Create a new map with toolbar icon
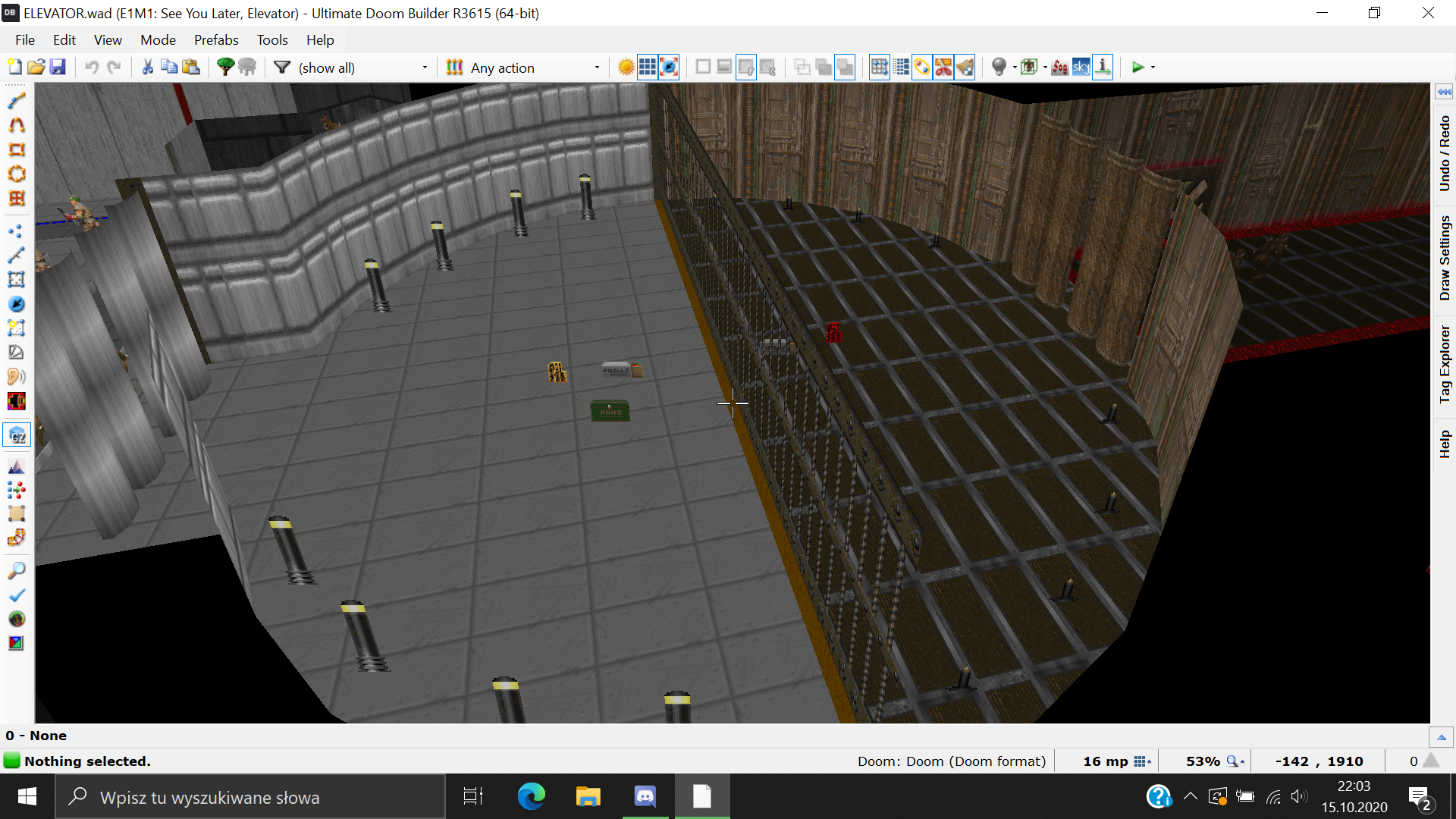The height and width of the screenshot is (819, 1456). (x=14, y=67)
